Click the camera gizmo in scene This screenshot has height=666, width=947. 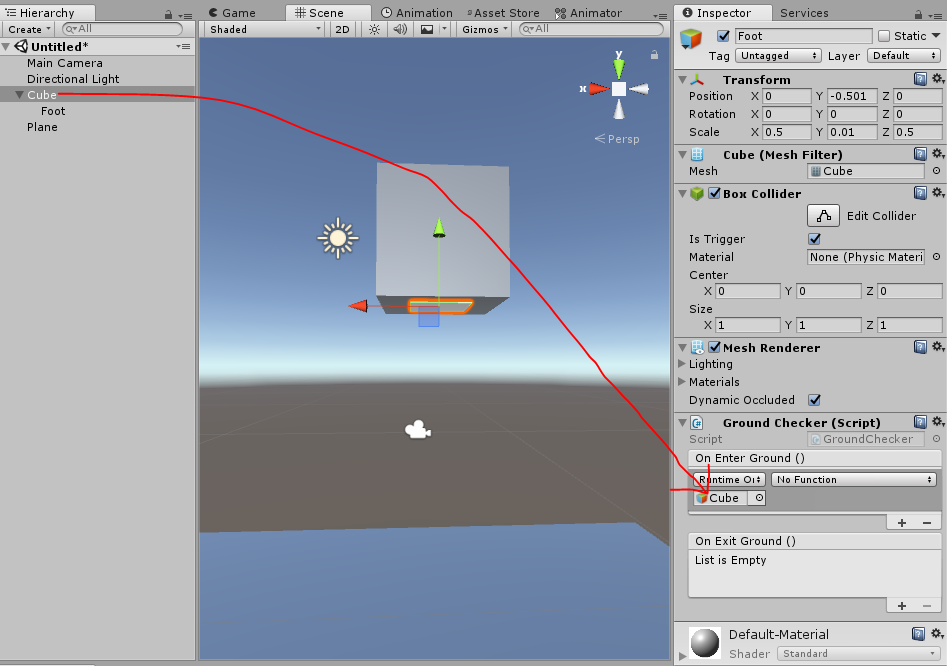[418, 430]
